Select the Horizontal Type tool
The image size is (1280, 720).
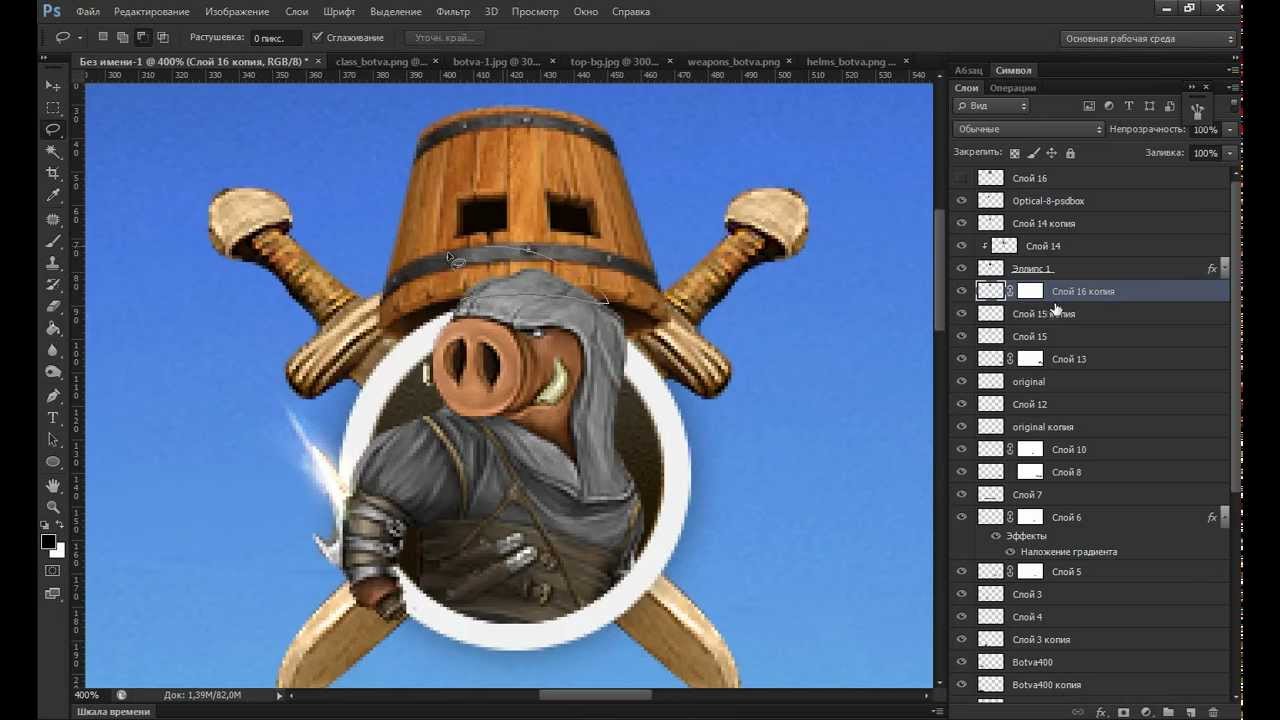(x=53, y=418)
